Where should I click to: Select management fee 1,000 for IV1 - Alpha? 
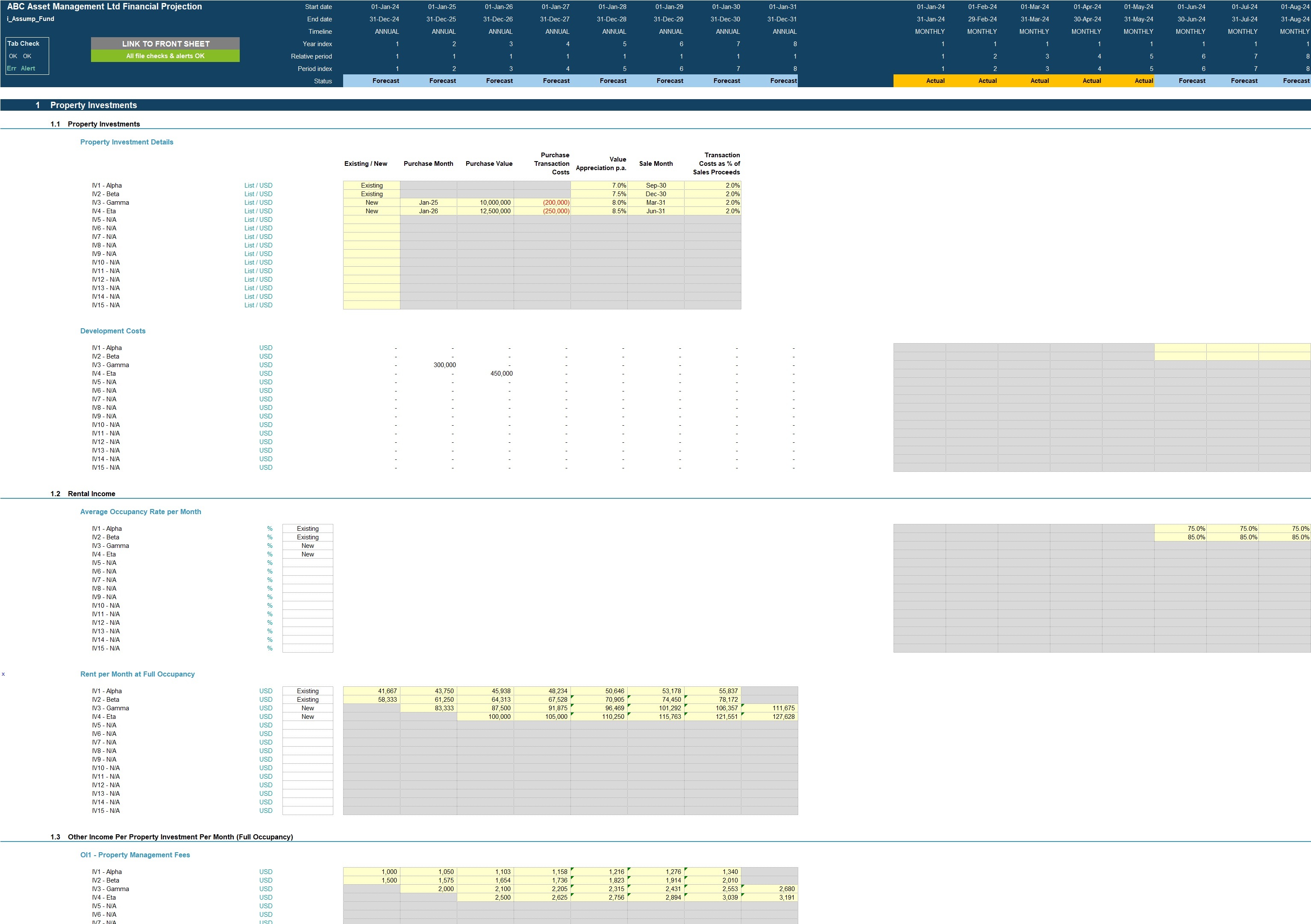tap(372, 872)
